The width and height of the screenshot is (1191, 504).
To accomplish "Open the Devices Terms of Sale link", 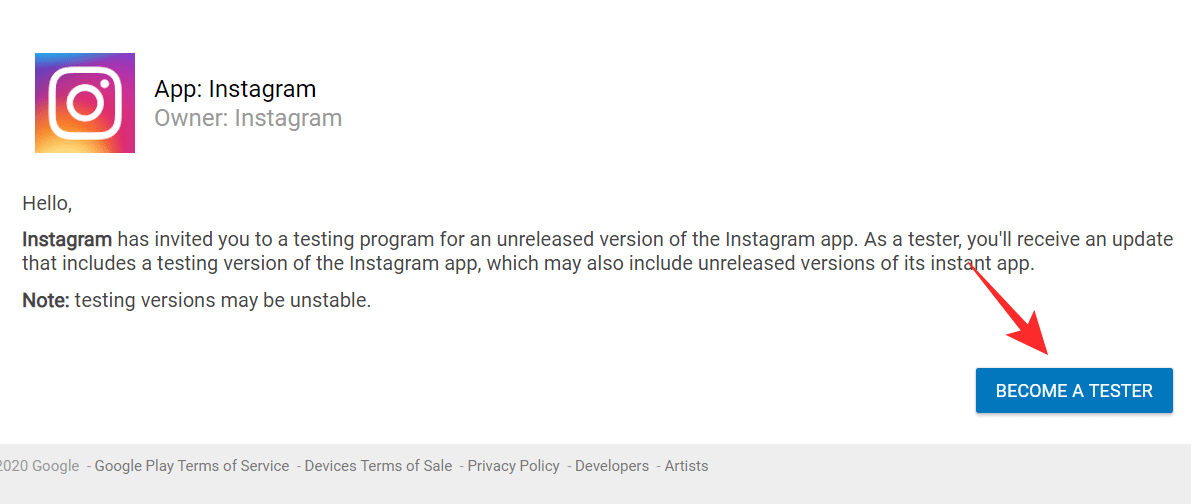I will [x=378, y=466].
